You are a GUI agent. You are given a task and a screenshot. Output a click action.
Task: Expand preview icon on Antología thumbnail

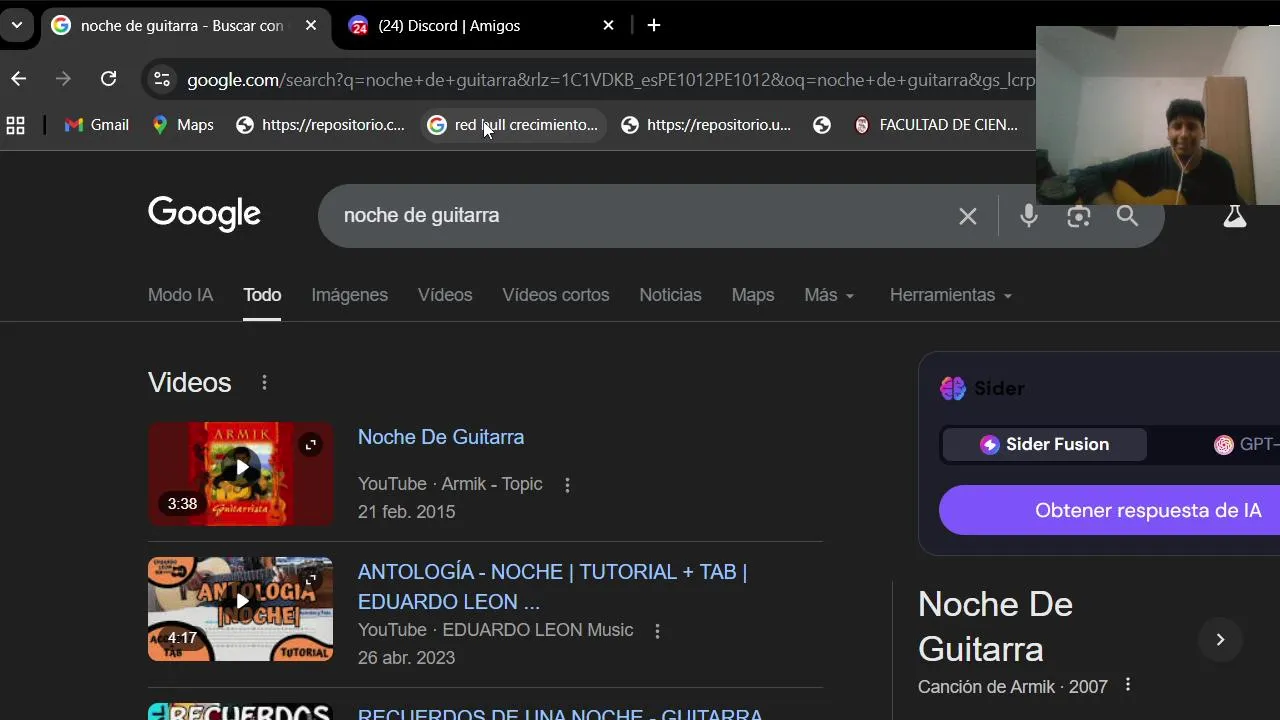[x=310, y=580]
